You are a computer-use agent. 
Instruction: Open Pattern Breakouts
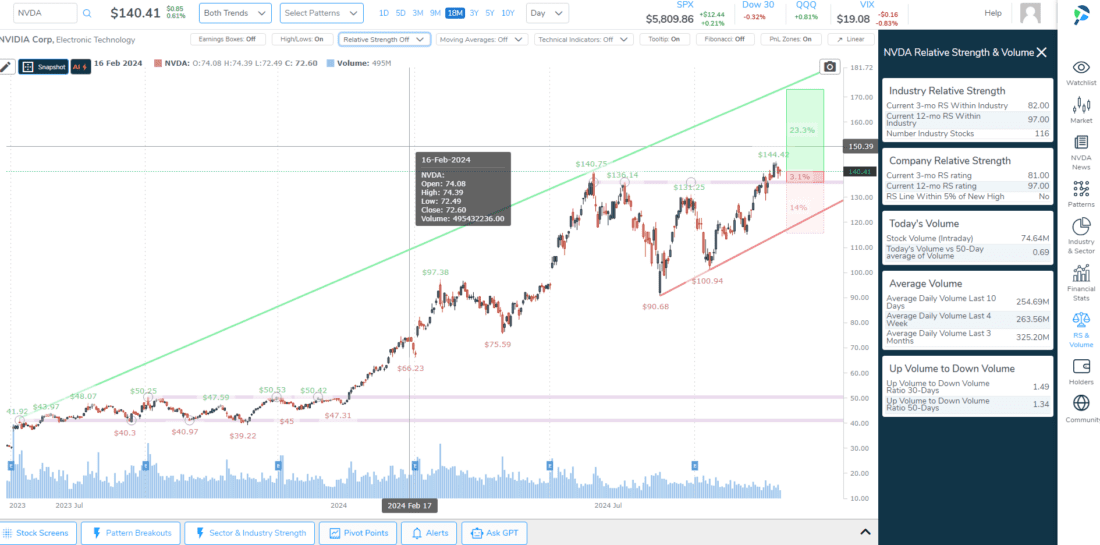[130, 533]
